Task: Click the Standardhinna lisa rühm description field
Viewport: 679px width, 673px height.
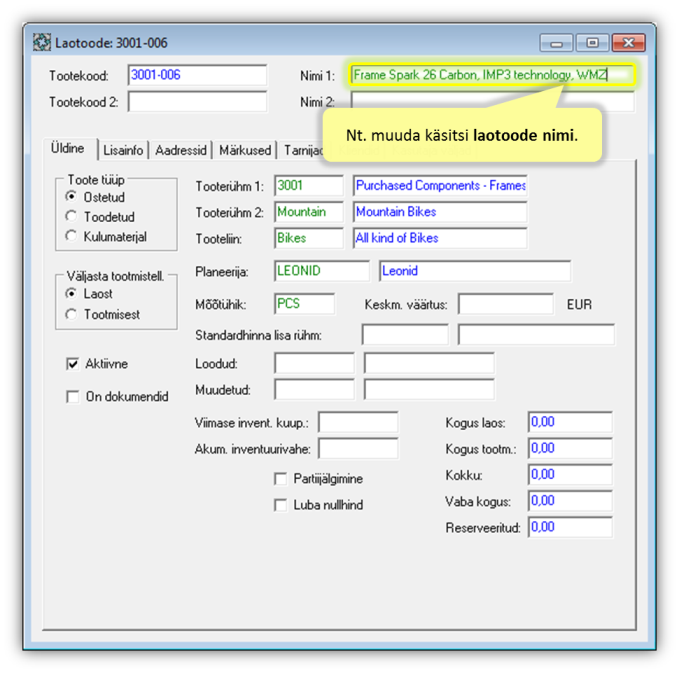Action: (537, 335)
